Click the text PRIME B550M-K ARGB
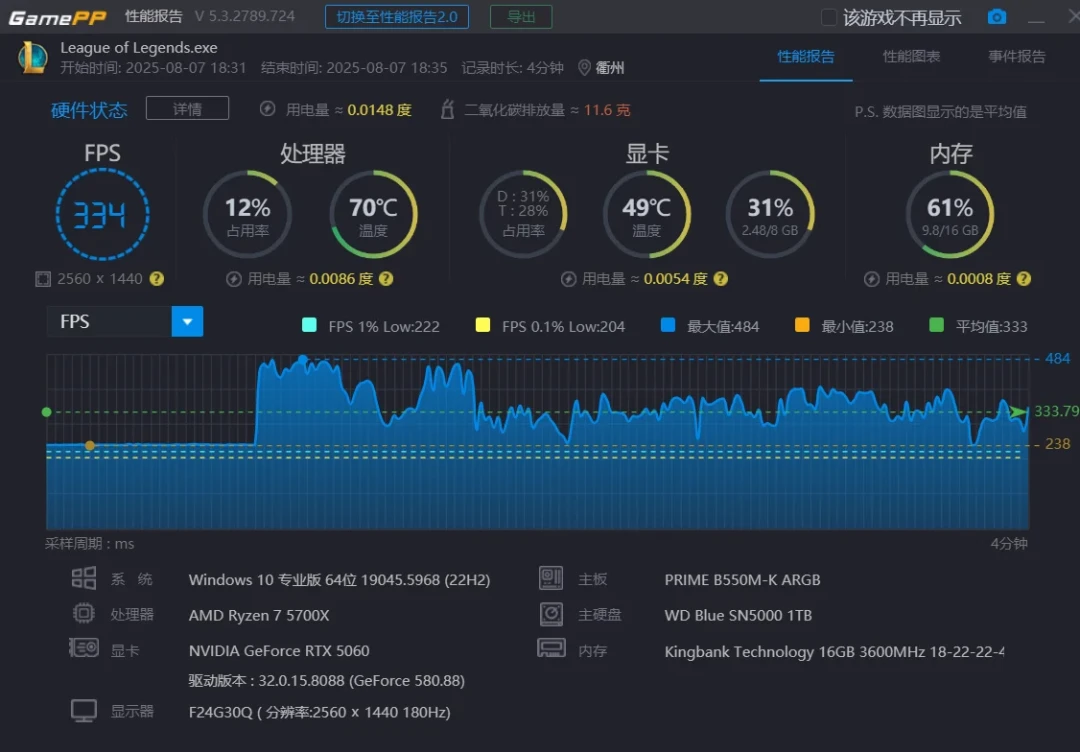Image resolution: width=1080 pixels, height=752 pixels. coord(742,580)
